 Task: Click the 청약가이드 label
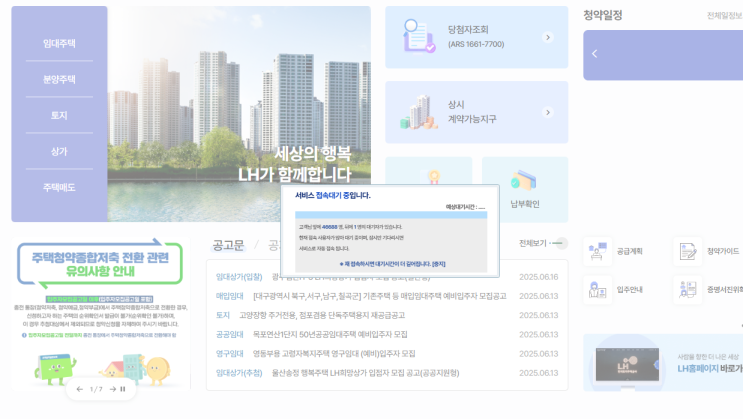[723, 251]
